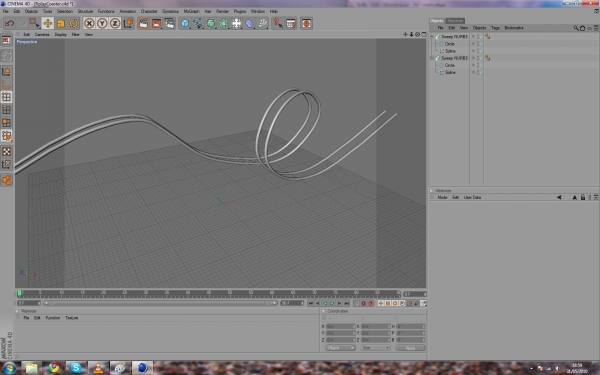Go to the end of the animation
This screenshot has width=600, height=375.
click(x=347, y=303)
